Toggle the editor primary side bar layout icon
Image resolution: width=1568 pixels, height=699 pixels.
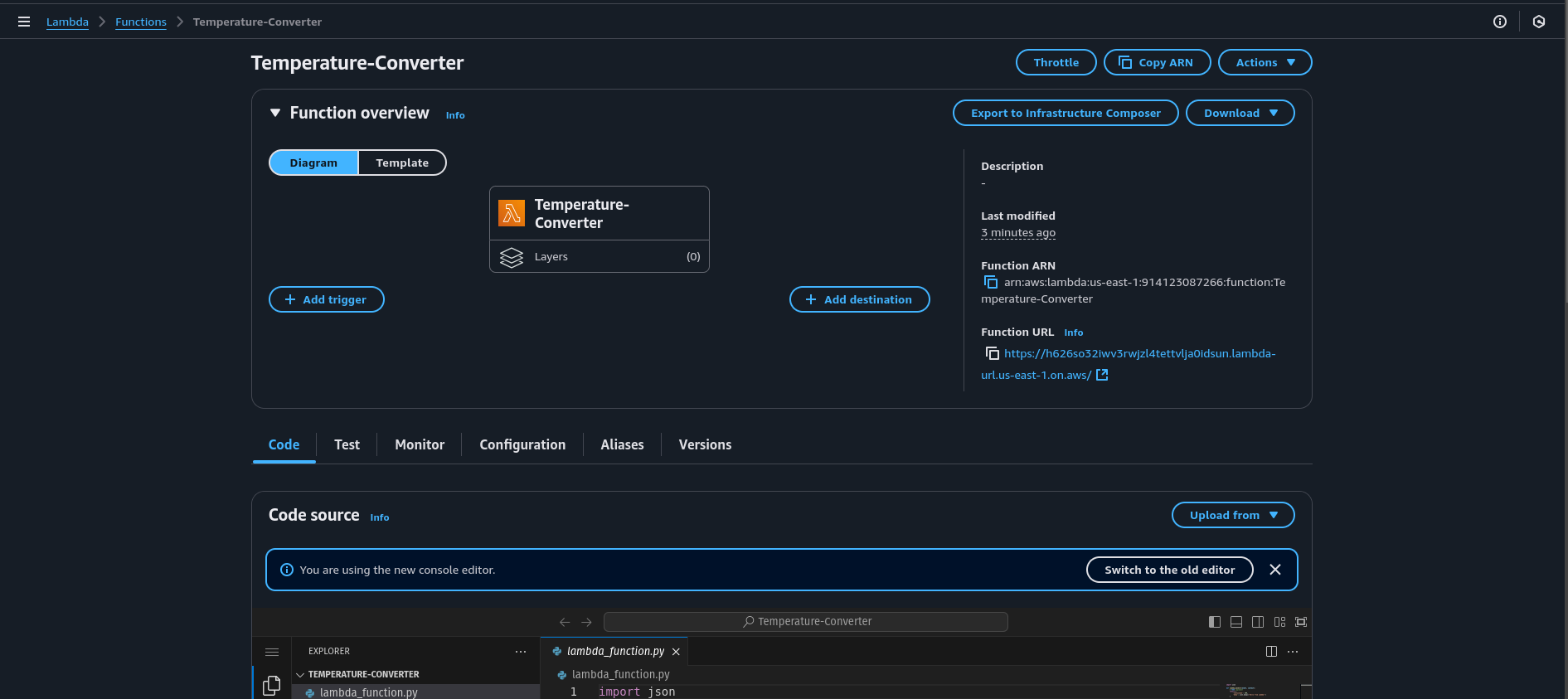click(x=1215, y=622)
